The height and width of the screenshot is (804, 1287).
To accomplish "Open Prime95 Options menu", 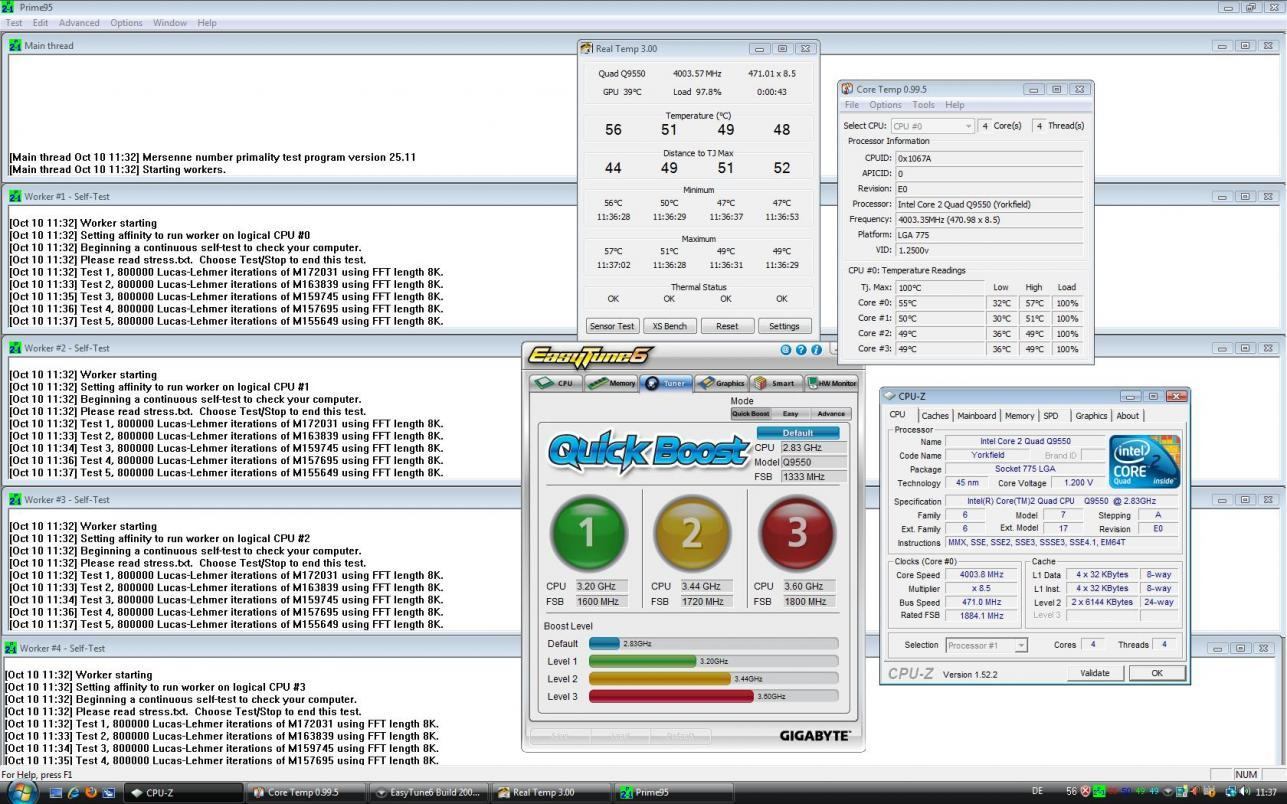I will point(126,23).
